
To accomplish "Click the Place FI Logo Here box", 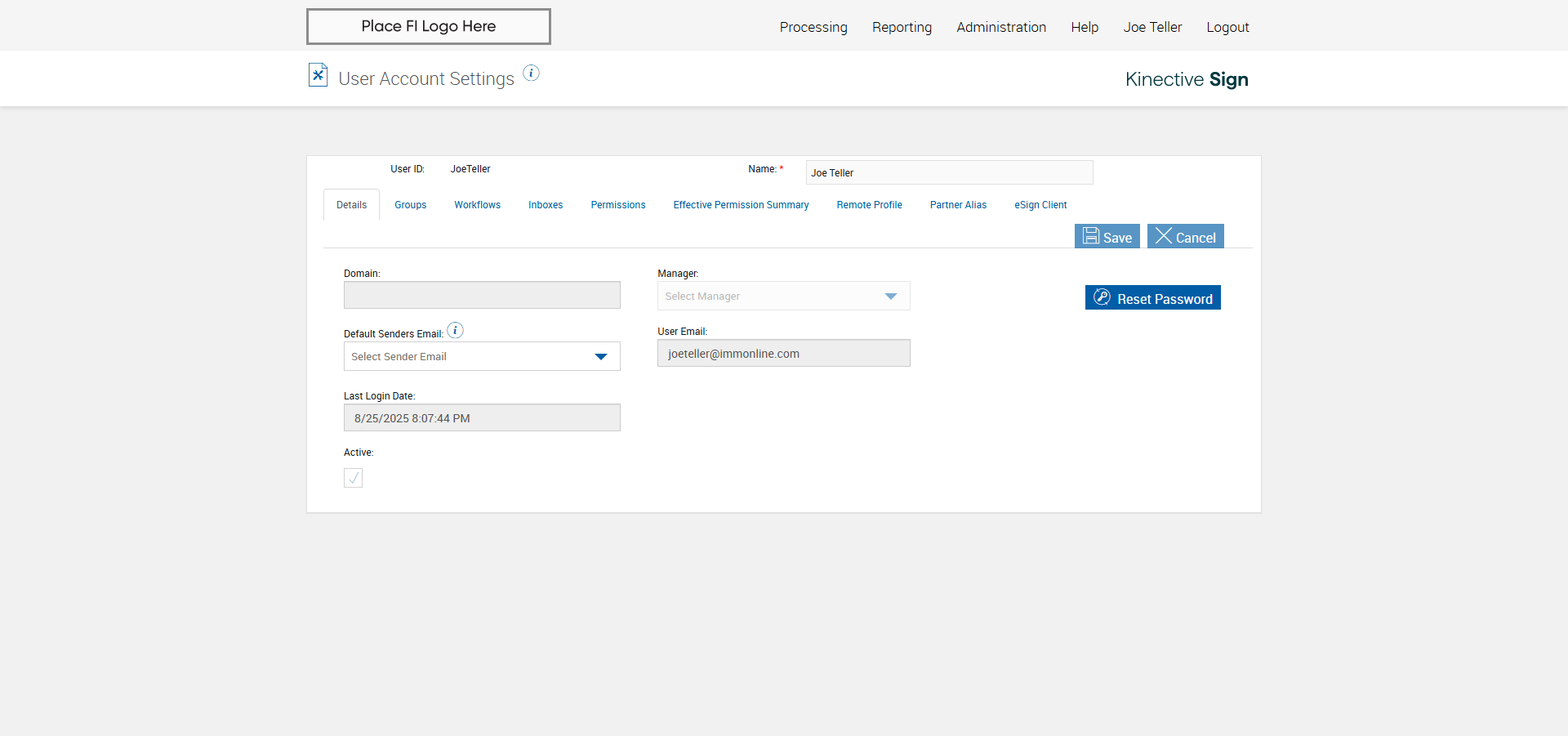I will pyautogui.click(x=429, y=26).
